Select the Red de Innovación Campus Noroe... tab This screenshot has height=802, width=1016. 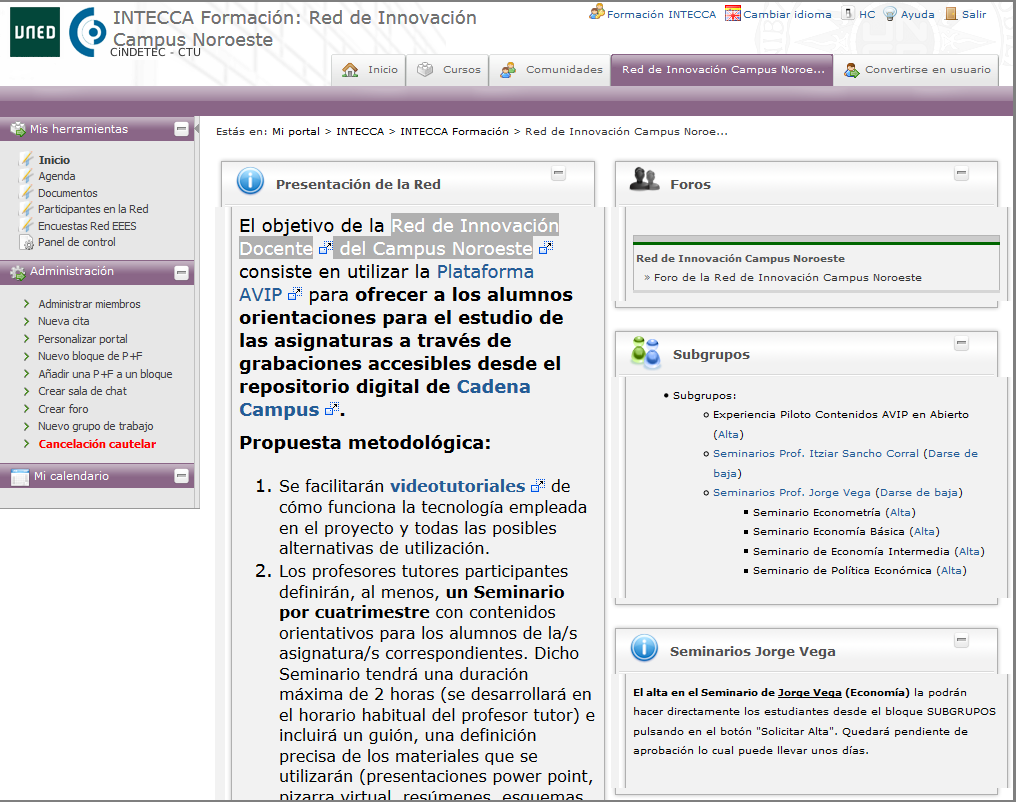point(722,70)
